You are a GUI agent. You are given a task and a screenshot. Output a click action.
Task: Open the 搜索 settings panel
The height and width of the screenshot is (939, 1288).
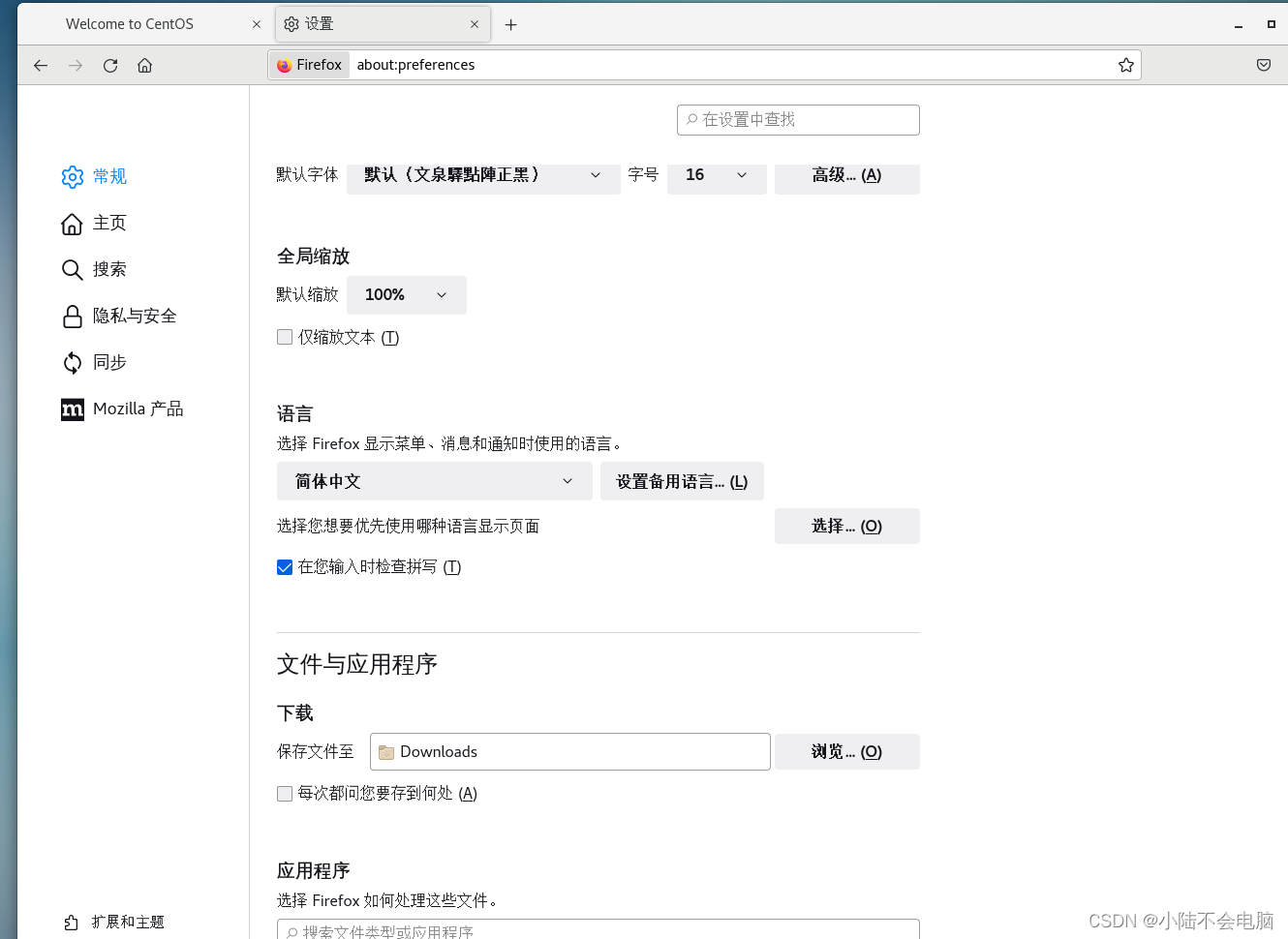tap(109, 269)
